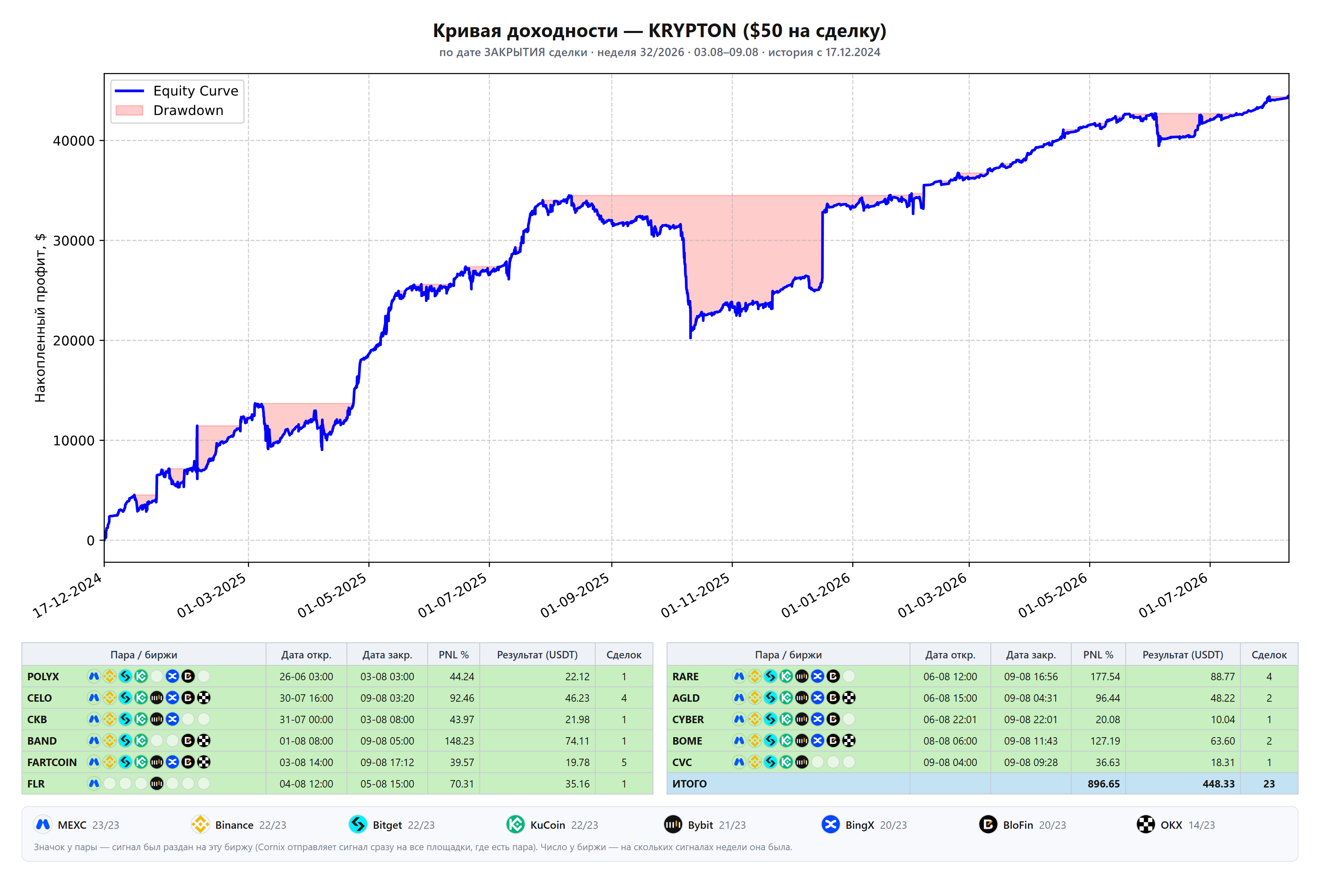Select the RARE pair name
The width and height of the screenshot is (1320, 896).
tap(686, 676)
